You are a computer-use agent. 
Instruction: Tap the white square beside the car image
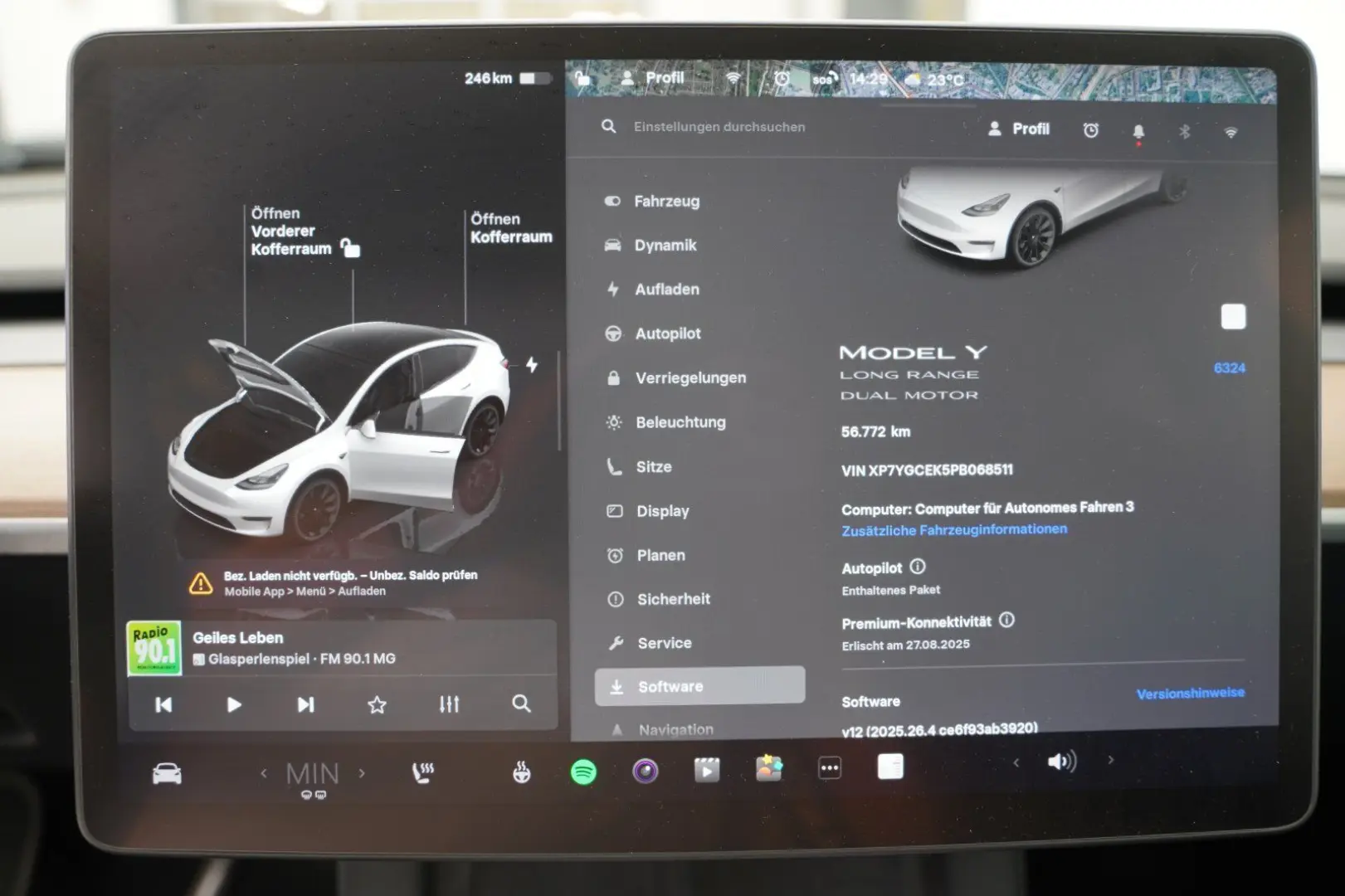tap(1233, 317)
